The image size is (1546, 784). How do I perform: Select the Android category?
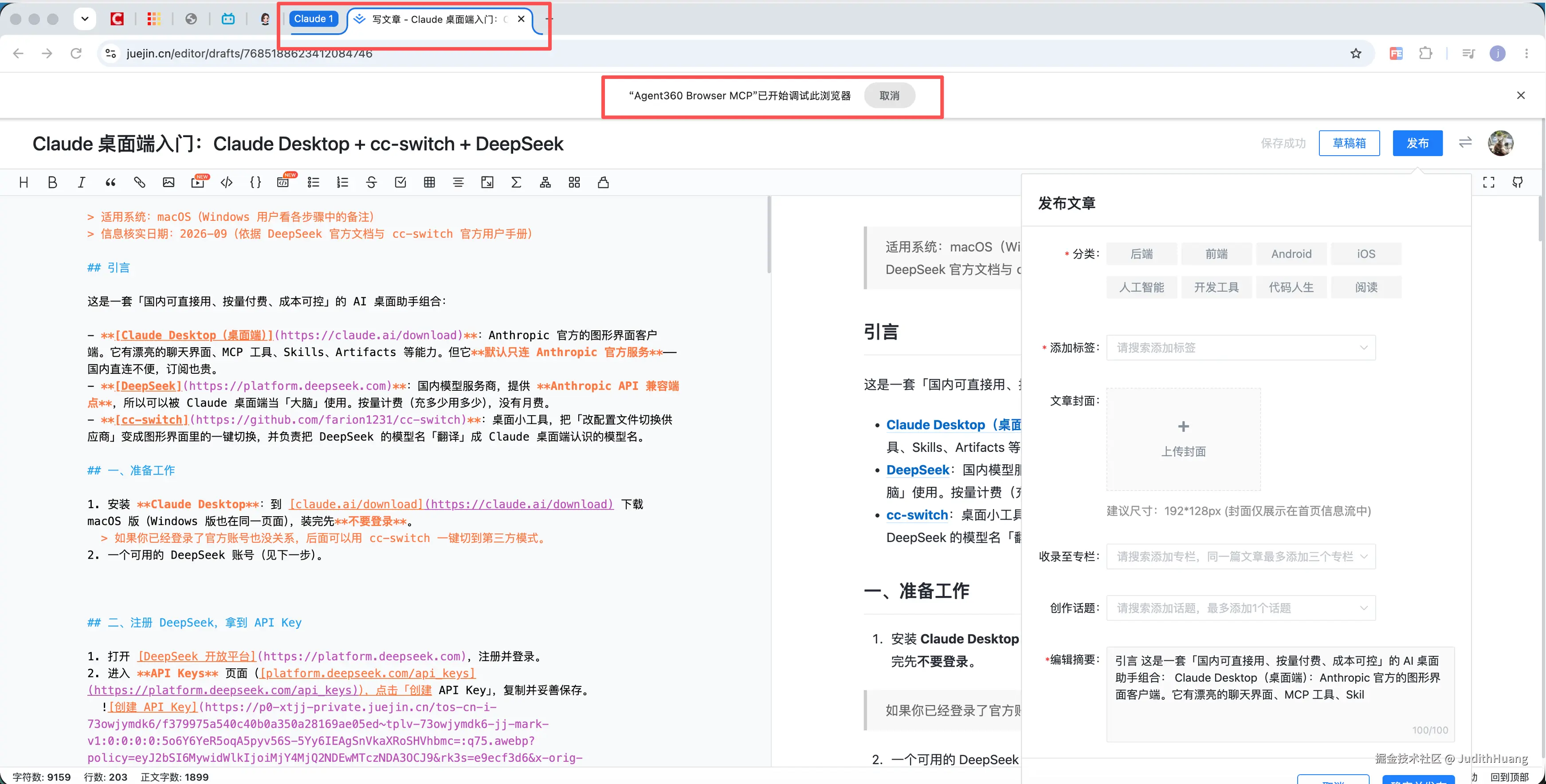[x=1291, y=254]
